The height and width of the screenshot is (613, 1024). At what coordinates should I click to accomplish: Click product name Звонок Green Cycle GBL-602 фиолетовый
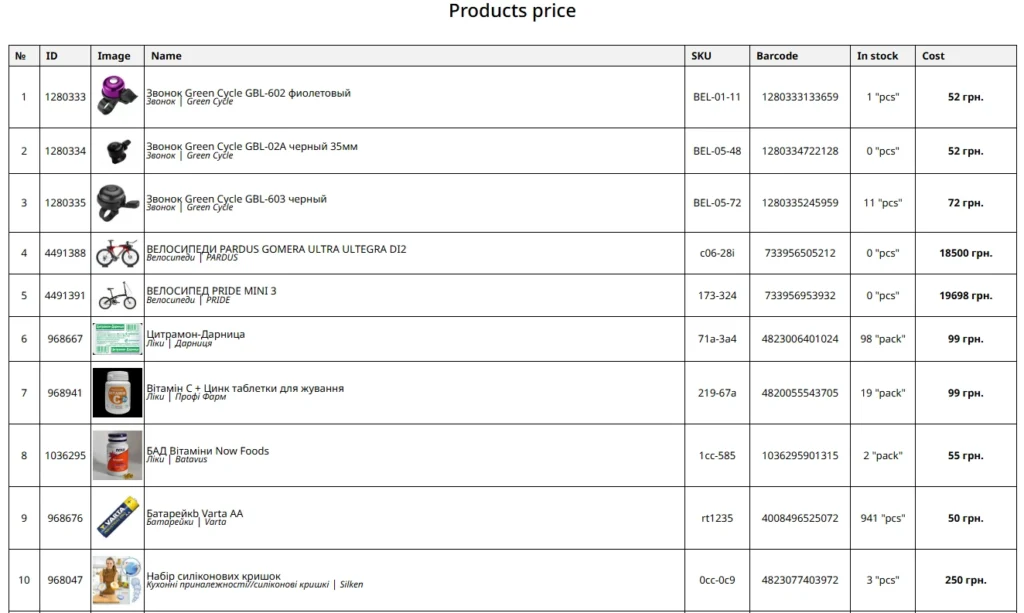[248, 93]
